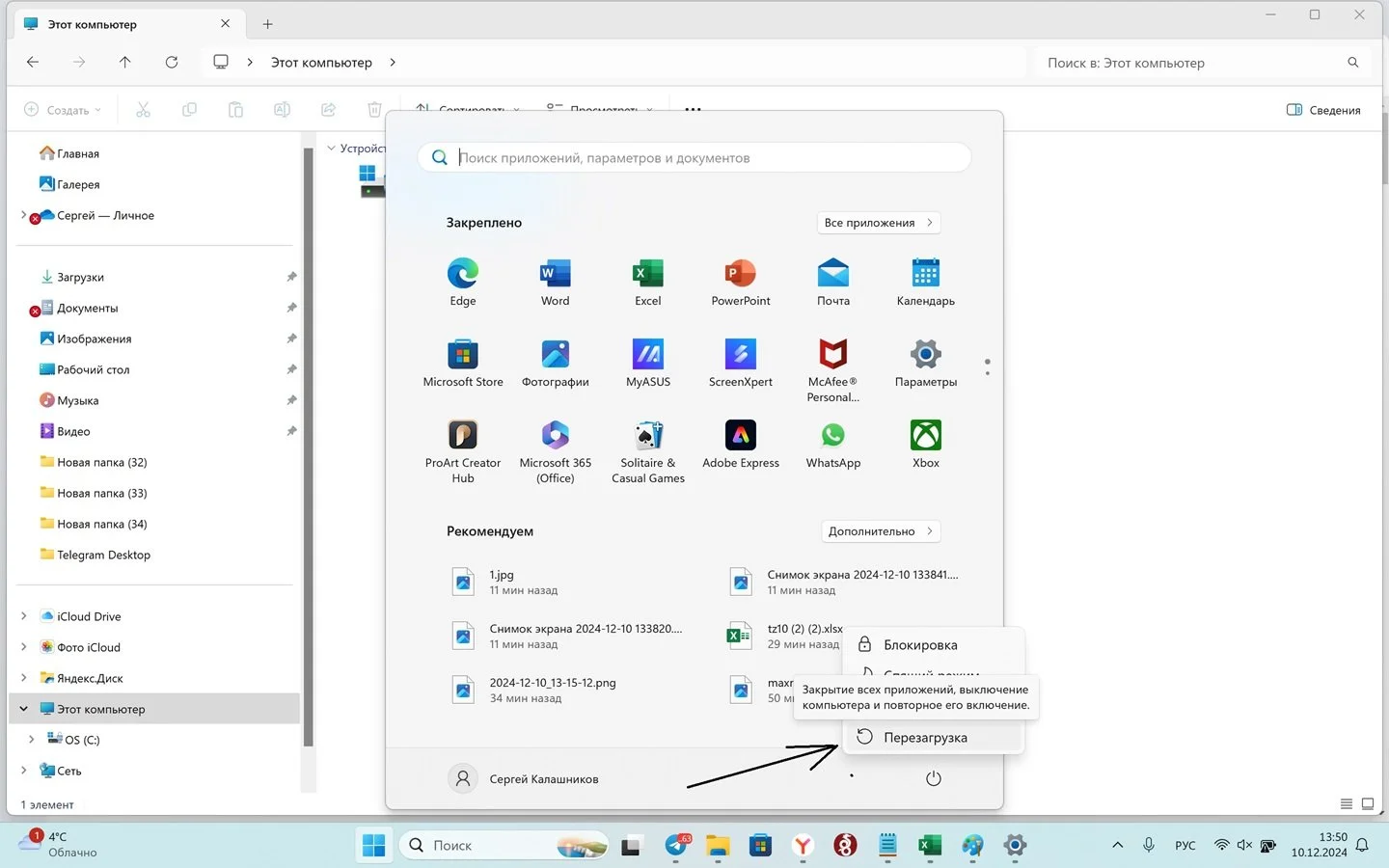1389x868 pixels.
Task: Toggle Сведения details pane
Action: pos(1323,110)
